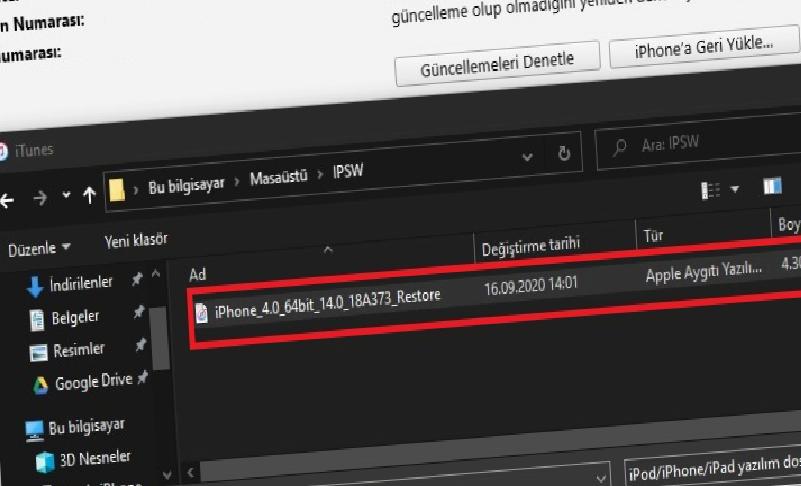Viewport: 801px width, 486px height.
Task: Click the IPSW file's icon
Action: tap(202, 313)
